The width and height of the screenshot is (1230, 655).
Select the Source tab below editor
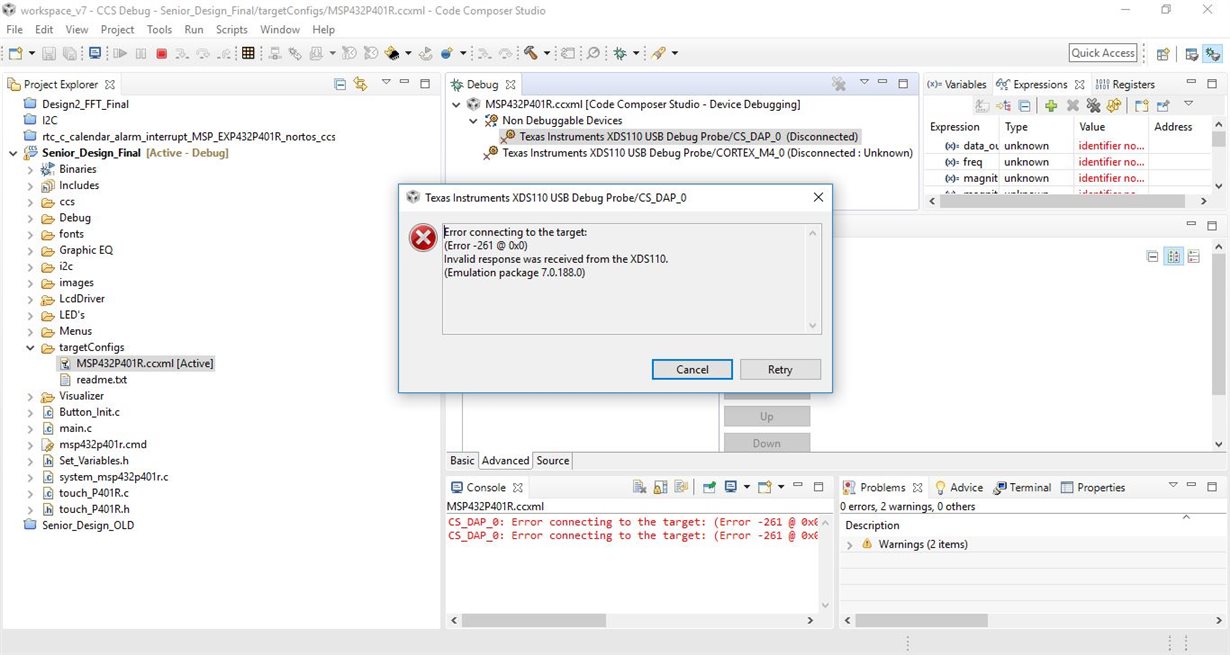pyautogui.click(x=553, y=461)
